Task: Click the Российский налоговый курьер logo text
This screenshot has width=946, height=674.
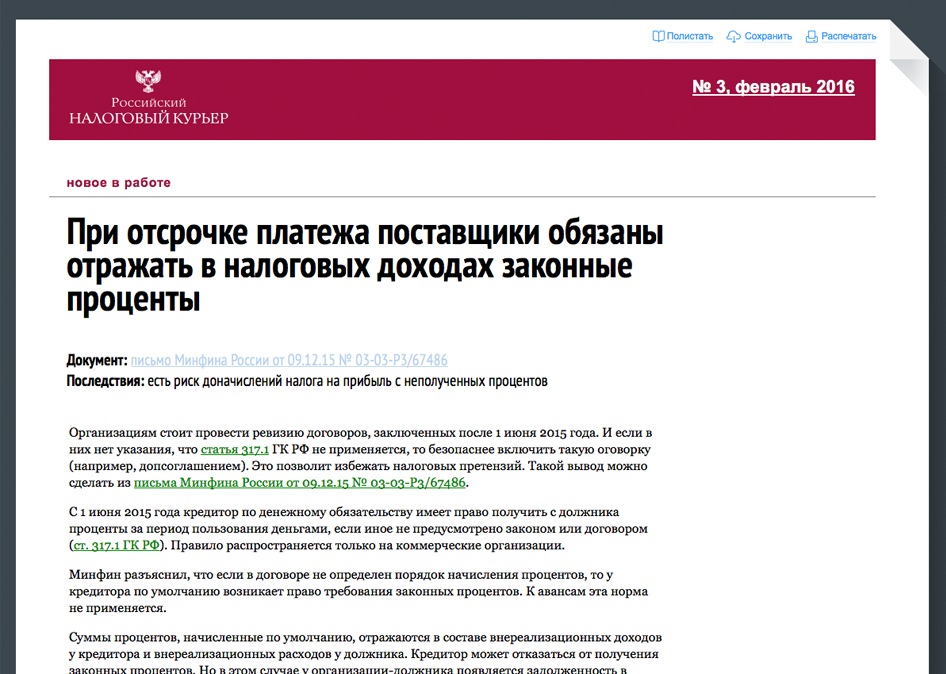Action: 148,111
